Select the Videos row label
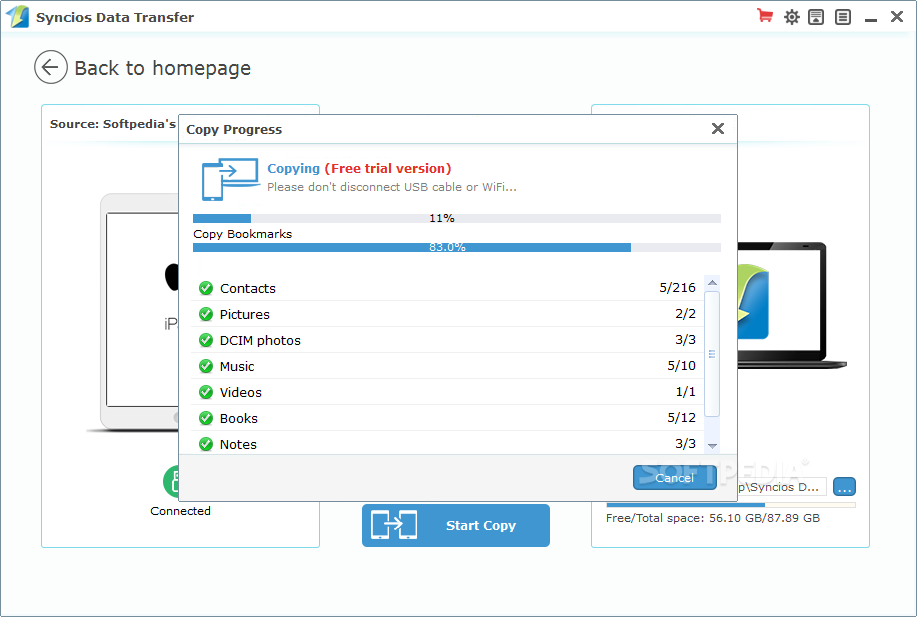 tap(240, 392)
